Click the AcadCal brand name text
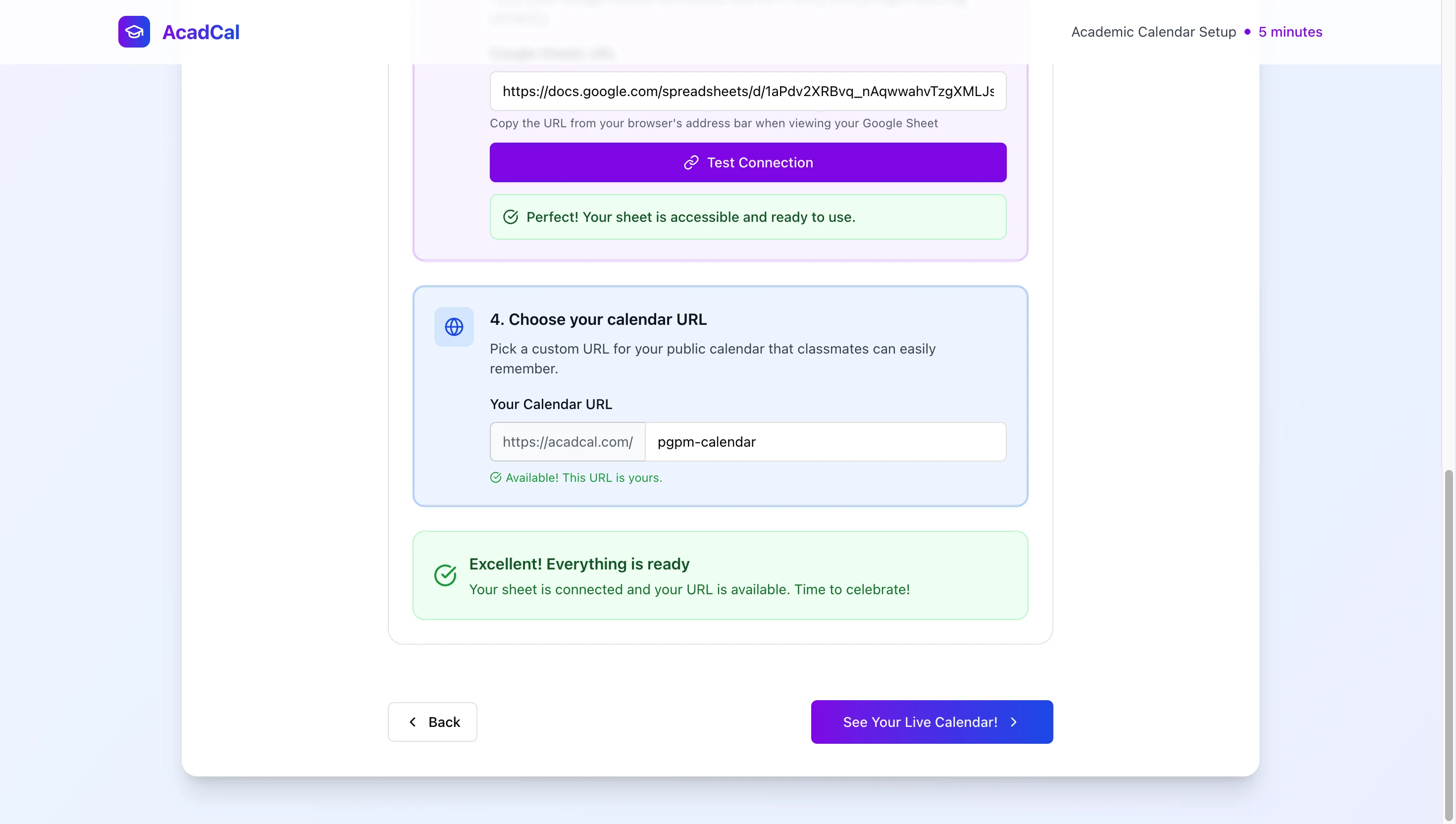Image resolution: width=1456 pixels, height=824 pixels. pos(200,32)
